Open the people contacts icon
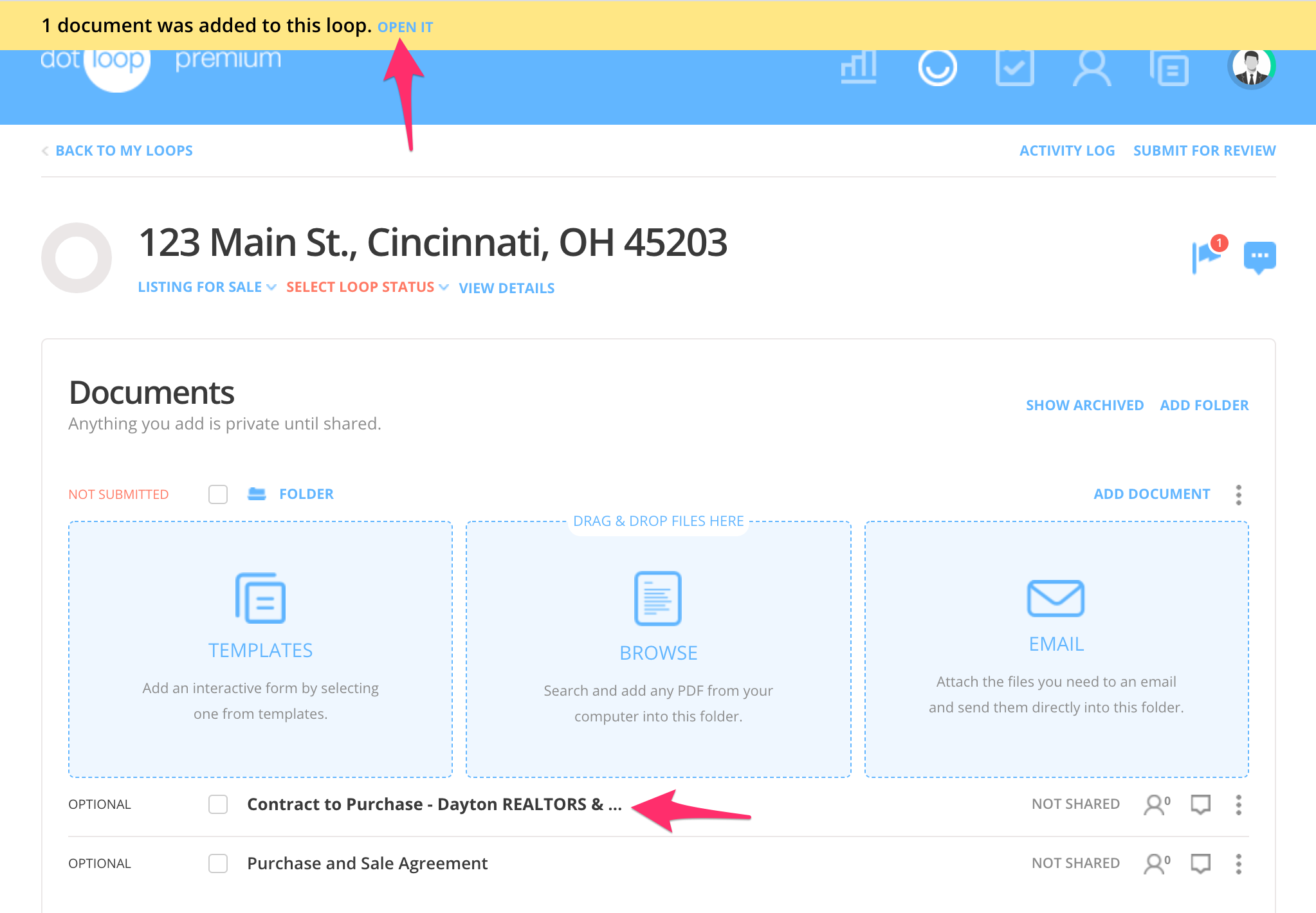Image resolution: width=1316 pixels, height=913 pixels. click(1092, 68)
